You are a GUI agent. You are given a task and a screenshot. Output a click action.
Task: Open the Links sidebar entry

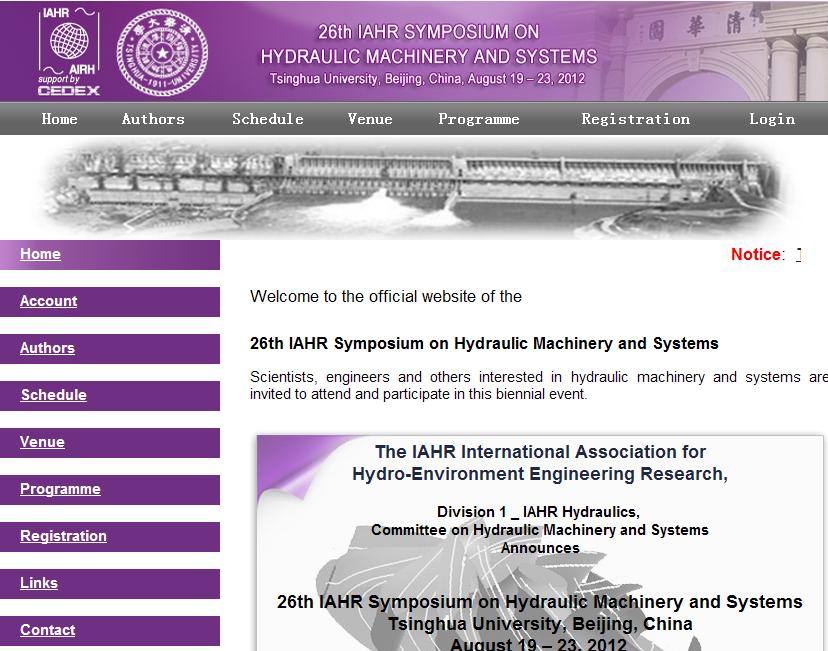pos(39,583)
